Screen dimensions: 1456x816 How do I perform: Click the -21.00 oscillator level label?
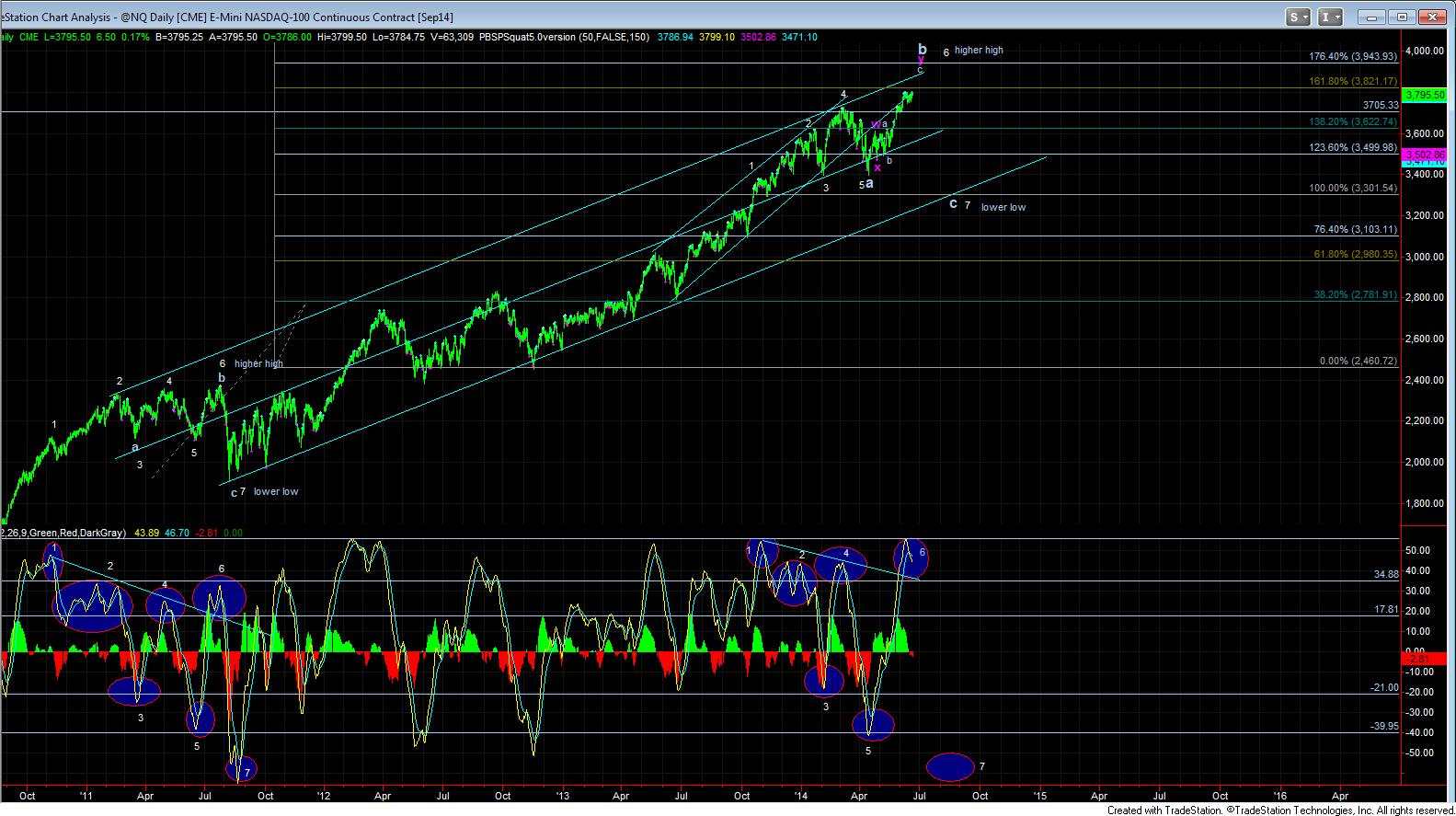pyautogui.click(x=1384, y=687)
